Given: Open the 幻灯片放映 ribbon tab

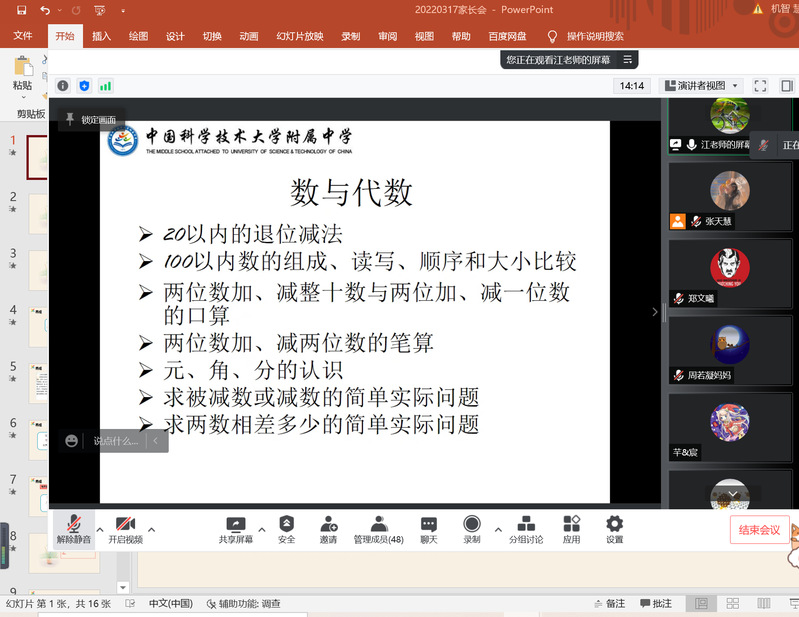Looking at the screenshot, I should (299, 36).
